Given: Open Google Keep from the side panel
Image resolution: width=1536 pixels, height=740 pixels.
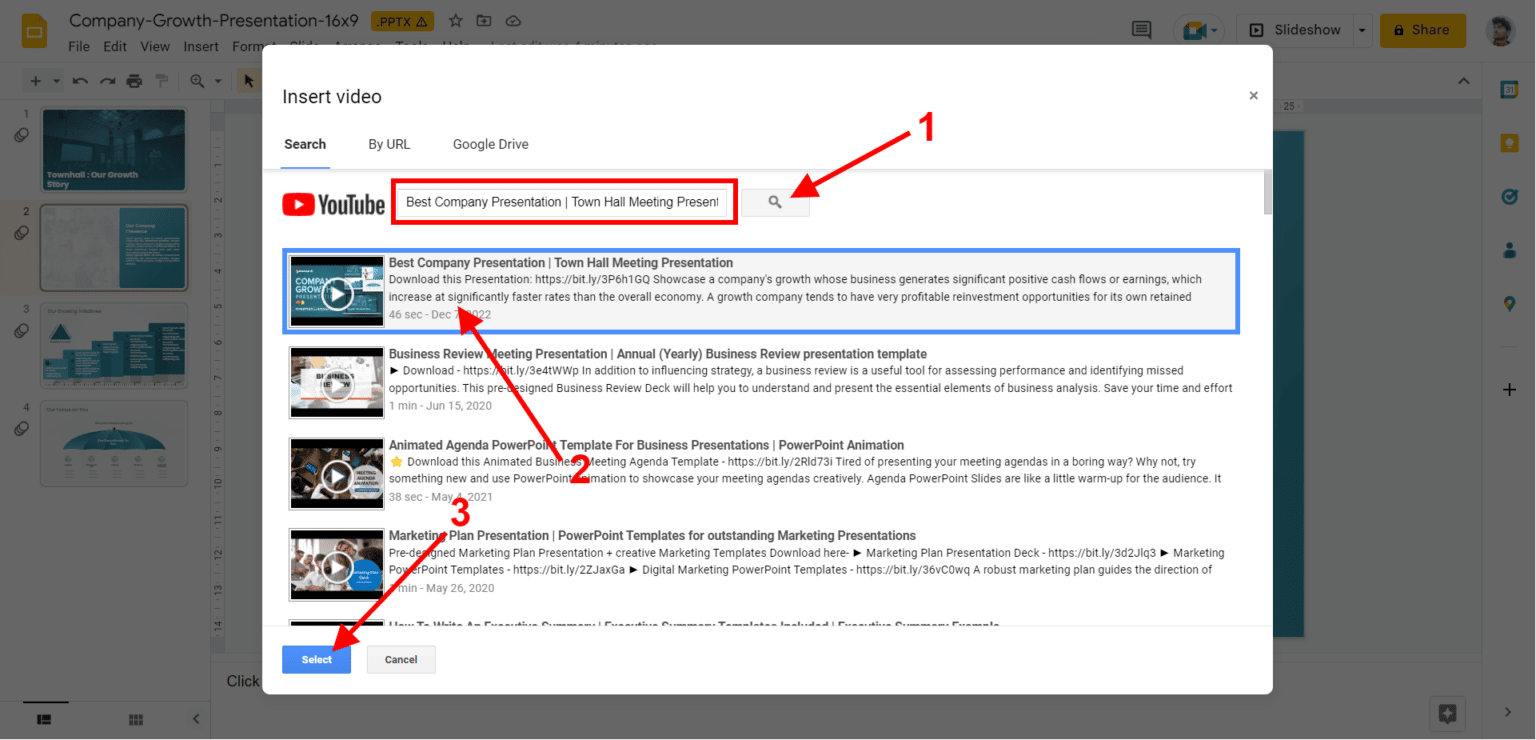Looking at the screenshot, I should 1510,142.
